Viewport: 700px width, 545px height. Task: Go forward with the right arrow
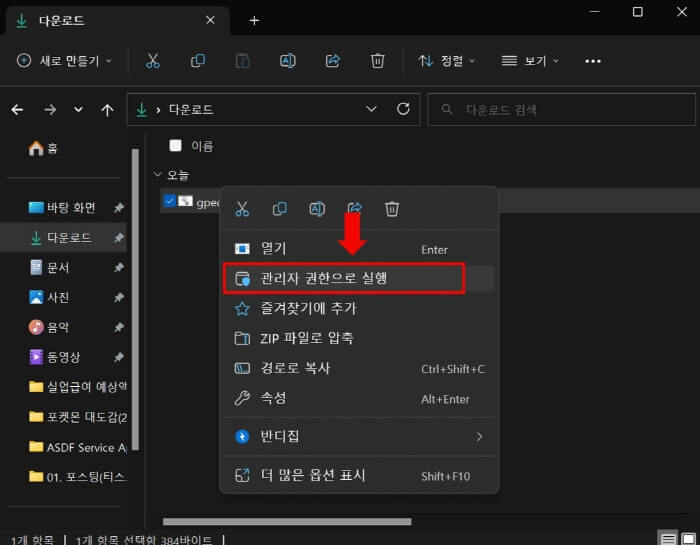(x=50, y=109)
